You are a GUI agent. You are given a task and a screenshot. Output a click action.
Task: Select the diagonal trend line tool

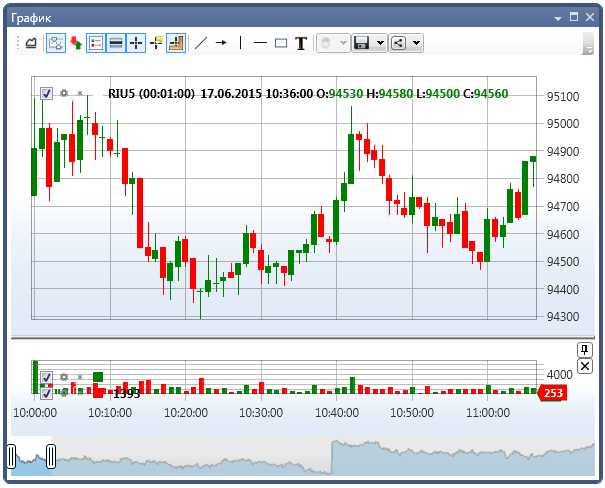pos(201,43)
